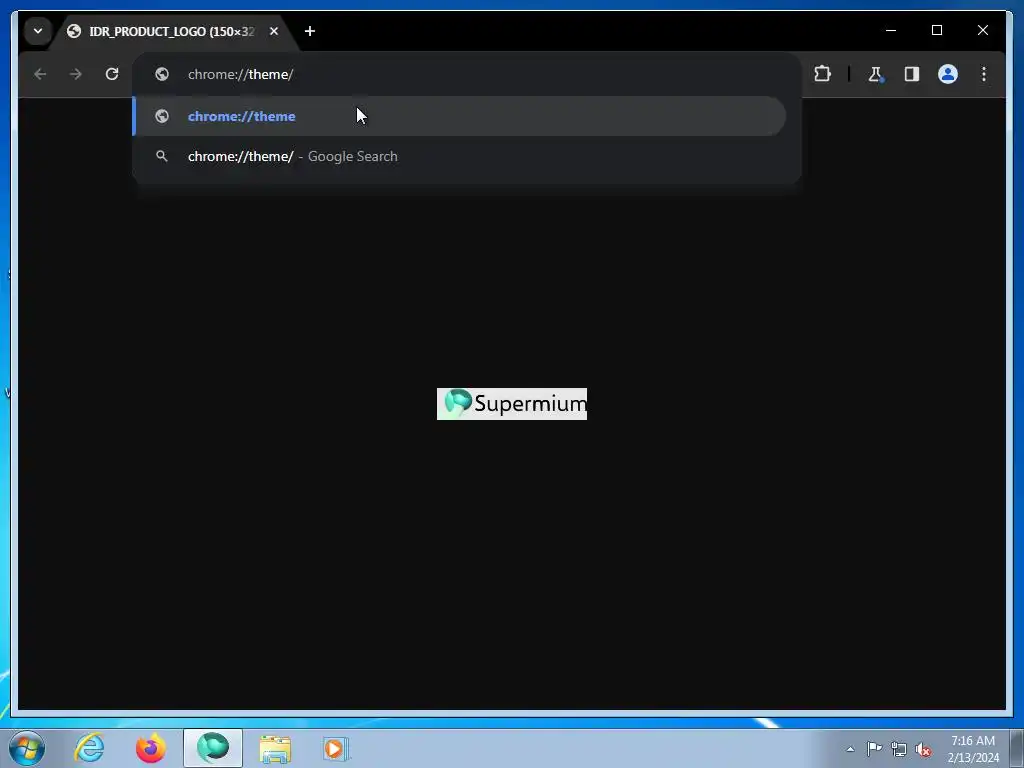Maximize the Supermium window
The image size is (1024, 768).
click(936, 30)
